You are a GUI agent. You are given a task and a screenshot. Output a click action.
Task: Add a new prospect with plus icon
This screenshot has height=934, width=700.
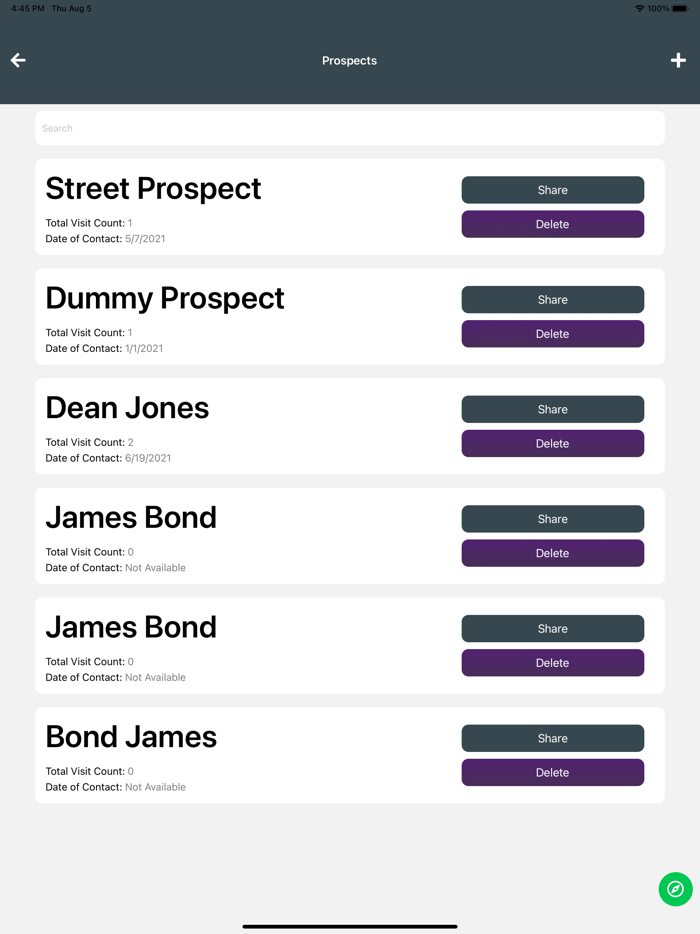point(678,60)
